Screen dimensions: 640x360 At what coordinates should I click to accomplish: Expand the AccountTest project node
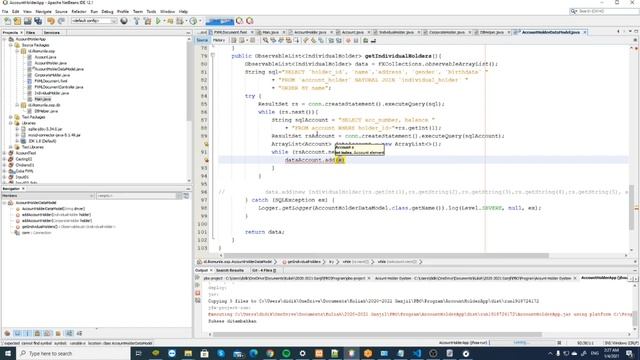coord(4,153)
